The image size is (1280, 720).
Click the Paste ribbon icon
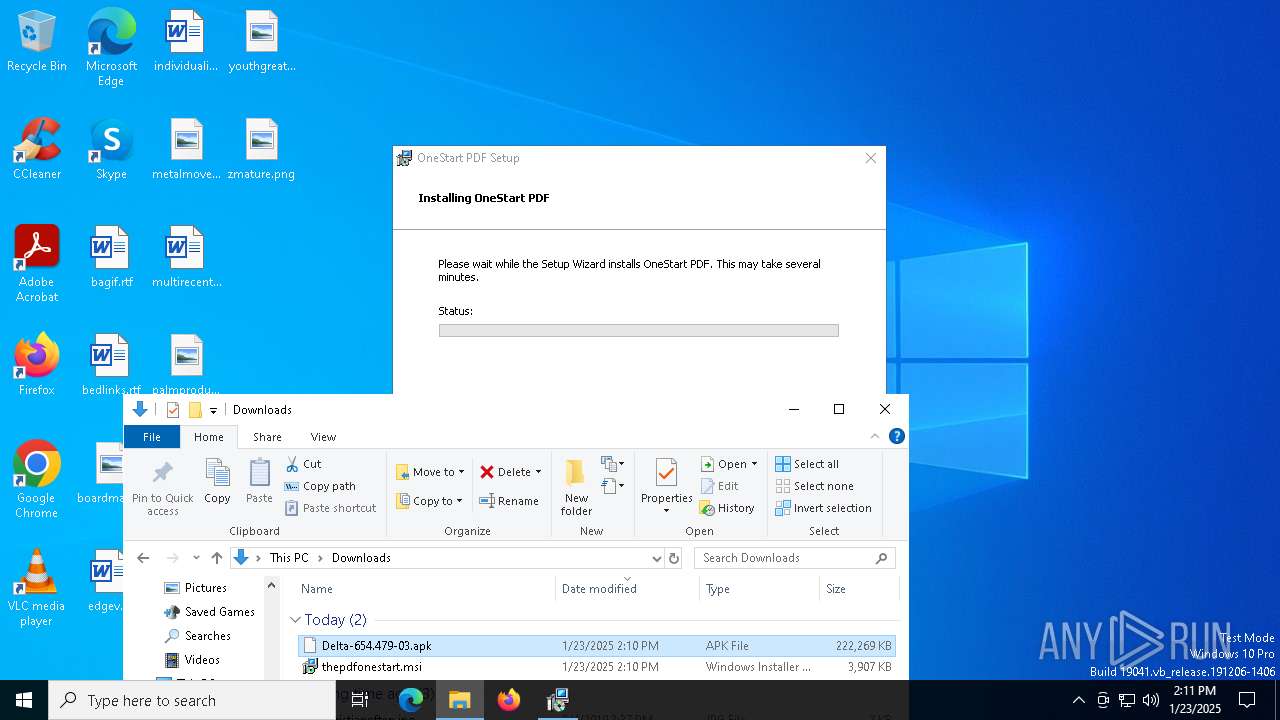pos(259,482)
